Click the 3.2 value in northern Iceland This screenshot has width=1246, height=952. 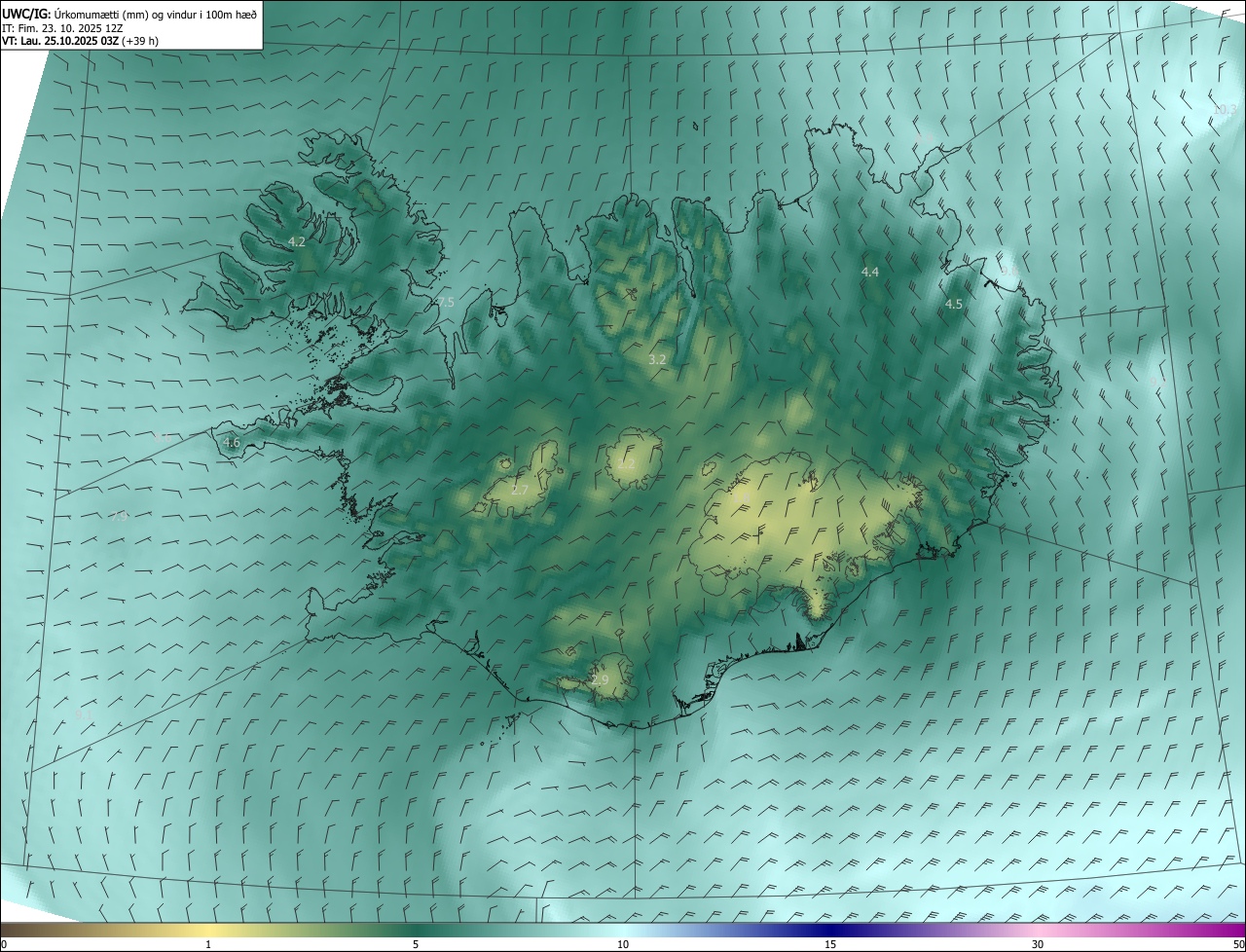pyautogui.click(x=657, y=360)
